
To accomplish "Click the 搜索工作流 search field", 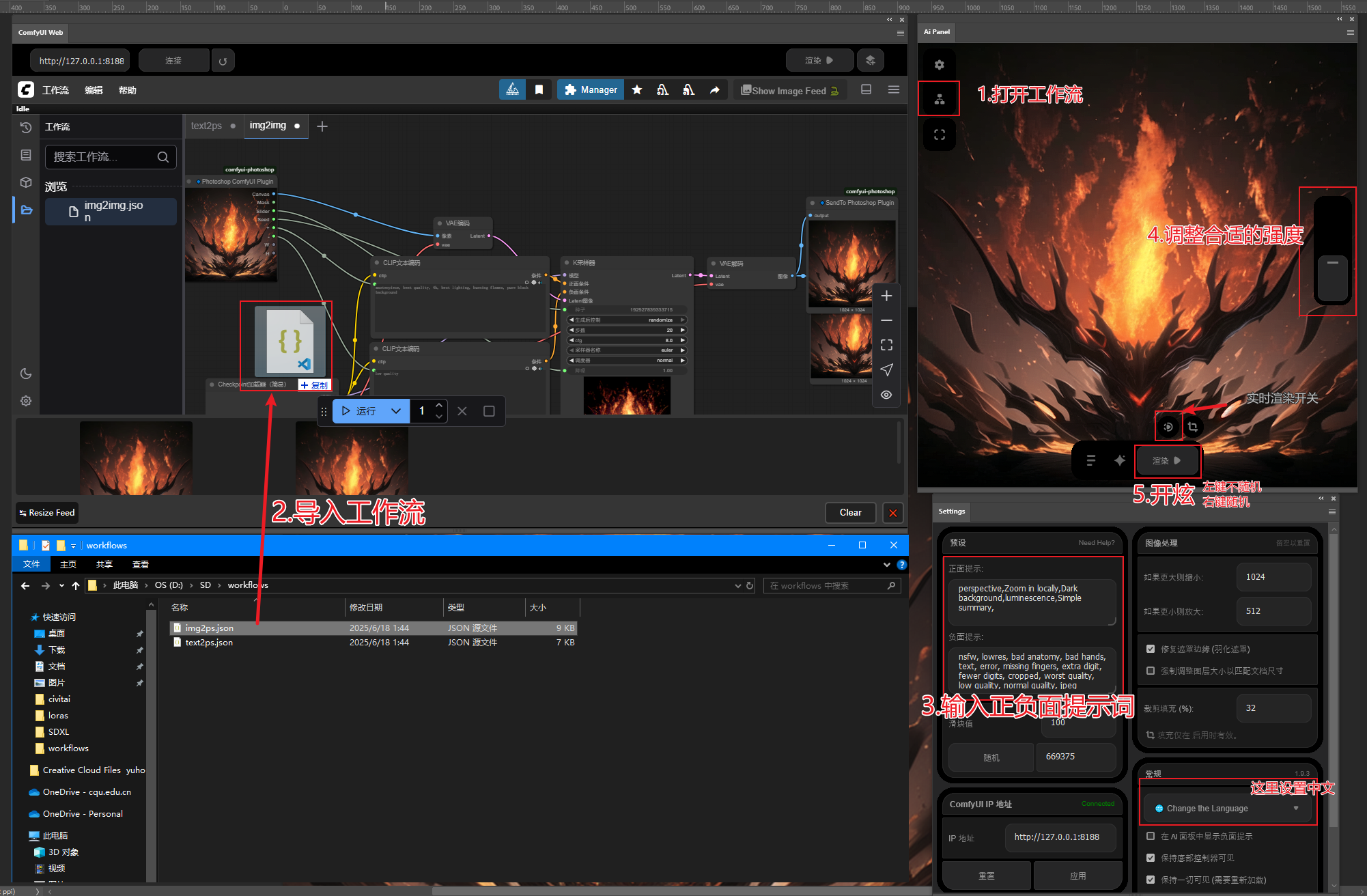I will click(x=111, y=157).
